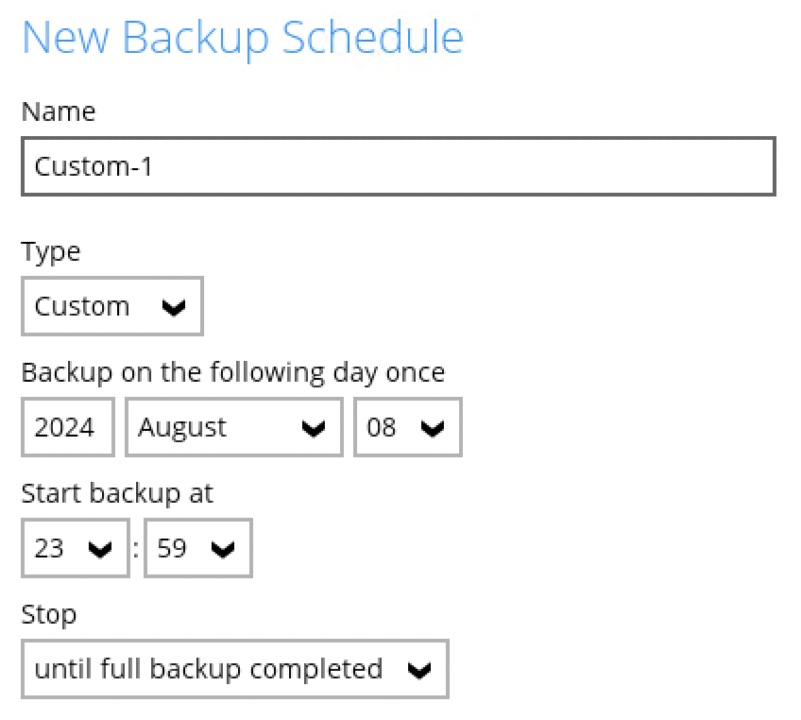801x720 pixels.
Task: Click the chevron arrow beside August
Action: pyautogui.click(x=314, y=429)
